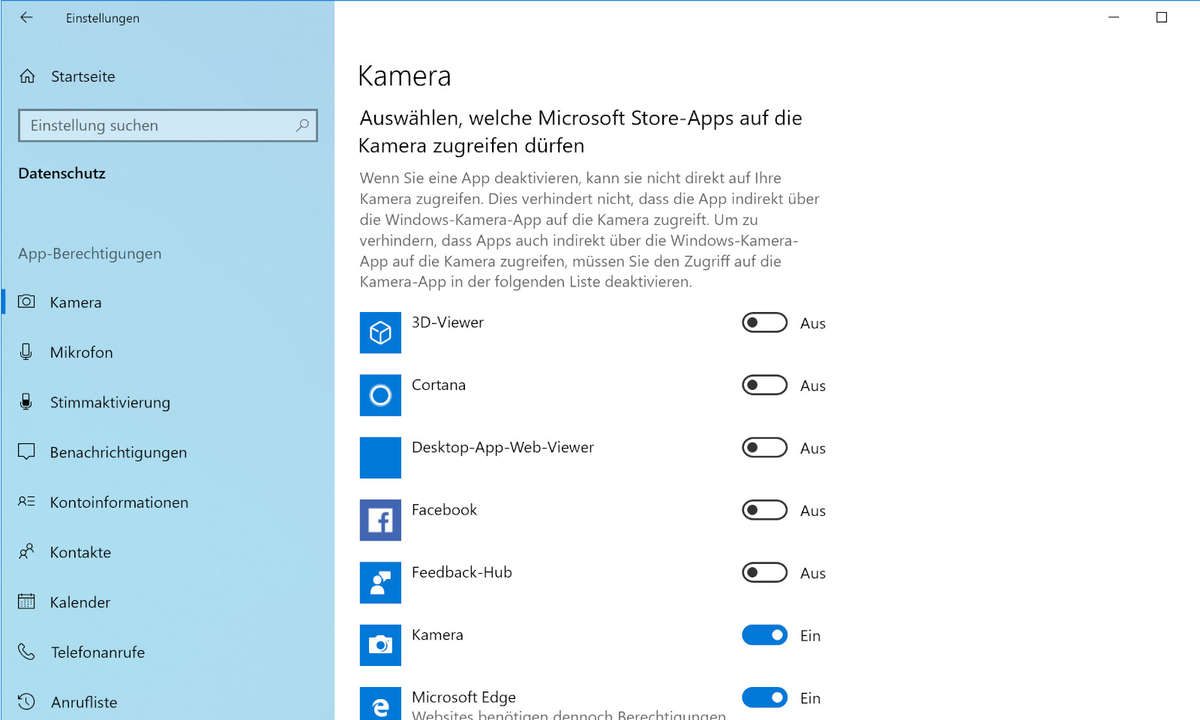Screen dimensions: 1200x720
Task: Click the Anrufliste history icon
Action: [27, 702]
